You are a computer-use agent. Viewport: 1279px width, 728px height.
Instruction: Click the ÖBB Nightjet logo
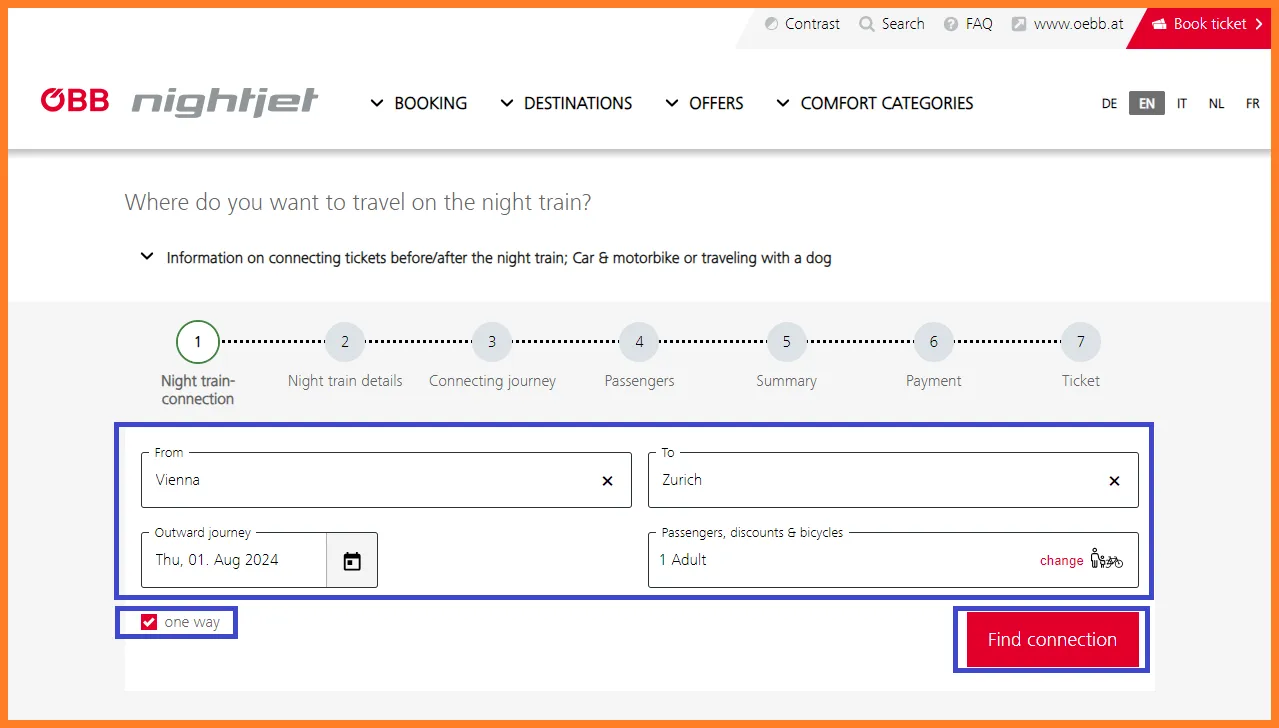pos(180,102)
